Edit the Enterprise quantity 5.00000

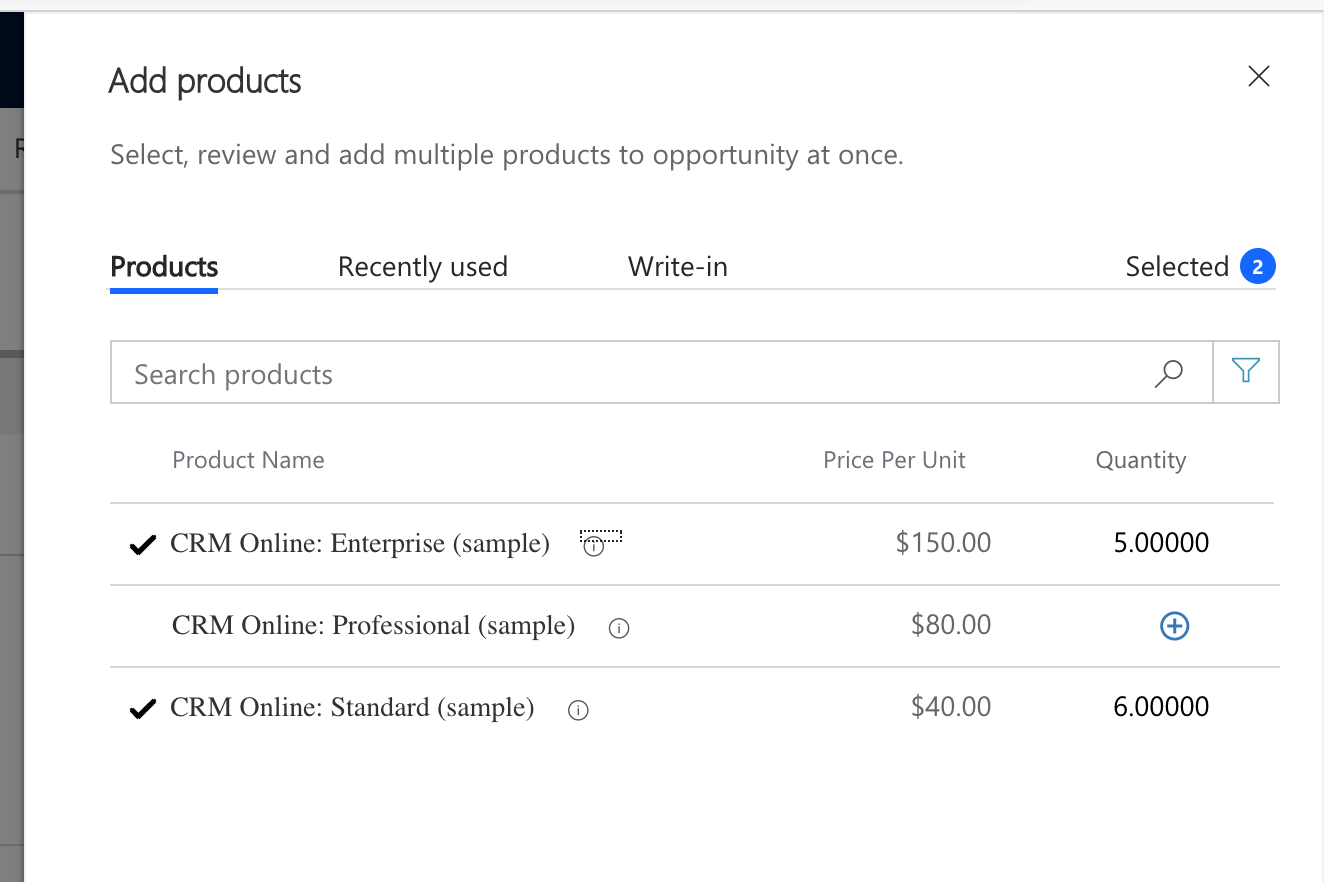1161,543
